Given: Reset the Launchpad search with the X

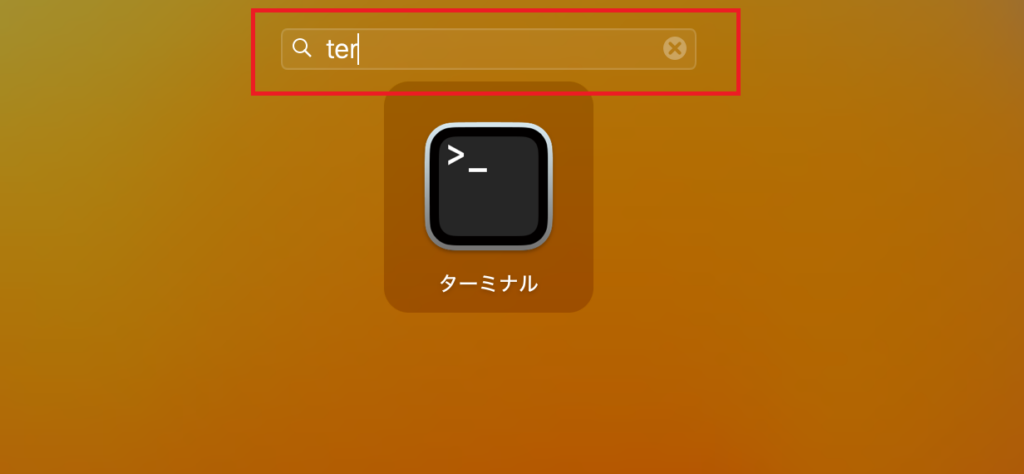Looking at the screenshot, I should [x=675, y=48].
